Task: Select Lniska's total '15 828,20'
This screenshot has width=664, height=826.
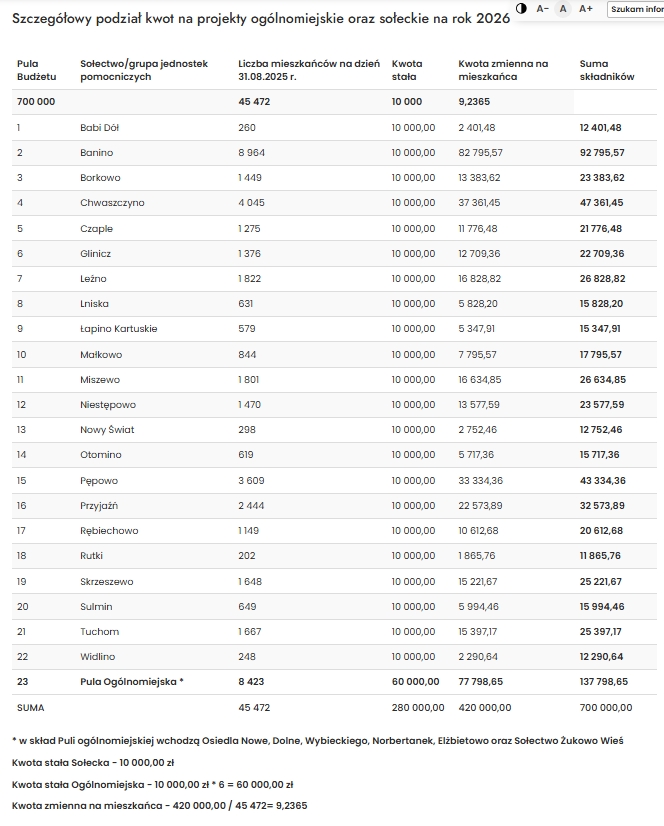Action: [x=601, y=303]
